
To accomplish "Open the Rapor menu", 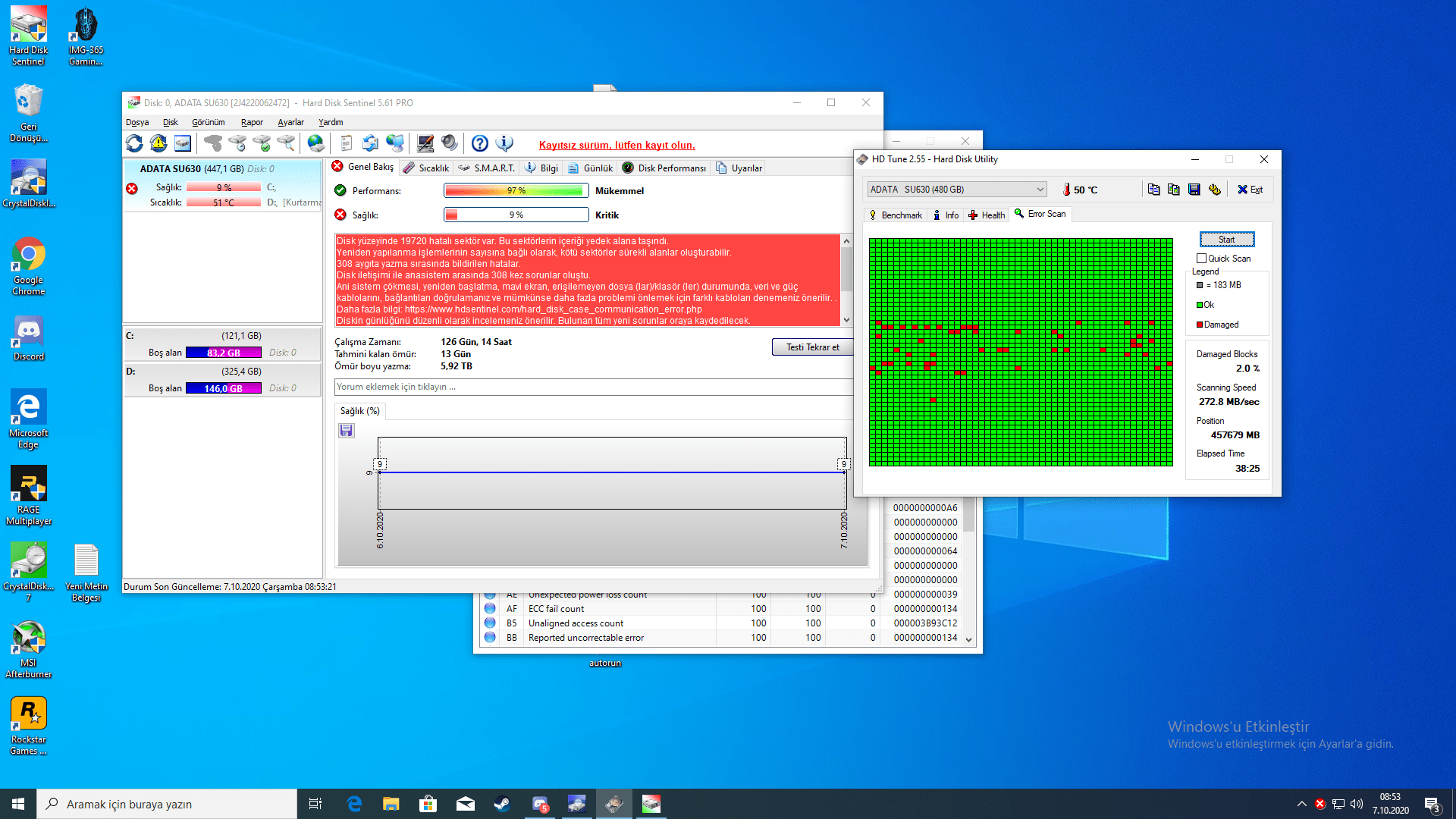I will (252, 122).
